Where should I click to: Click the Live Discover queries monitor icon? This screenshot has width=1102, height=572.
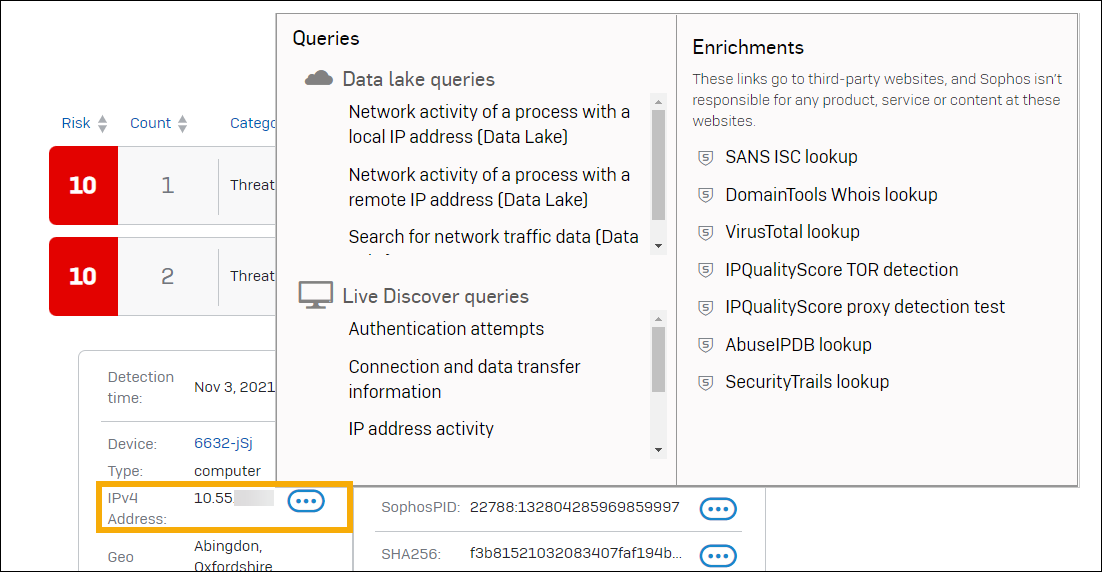(317, 296)
